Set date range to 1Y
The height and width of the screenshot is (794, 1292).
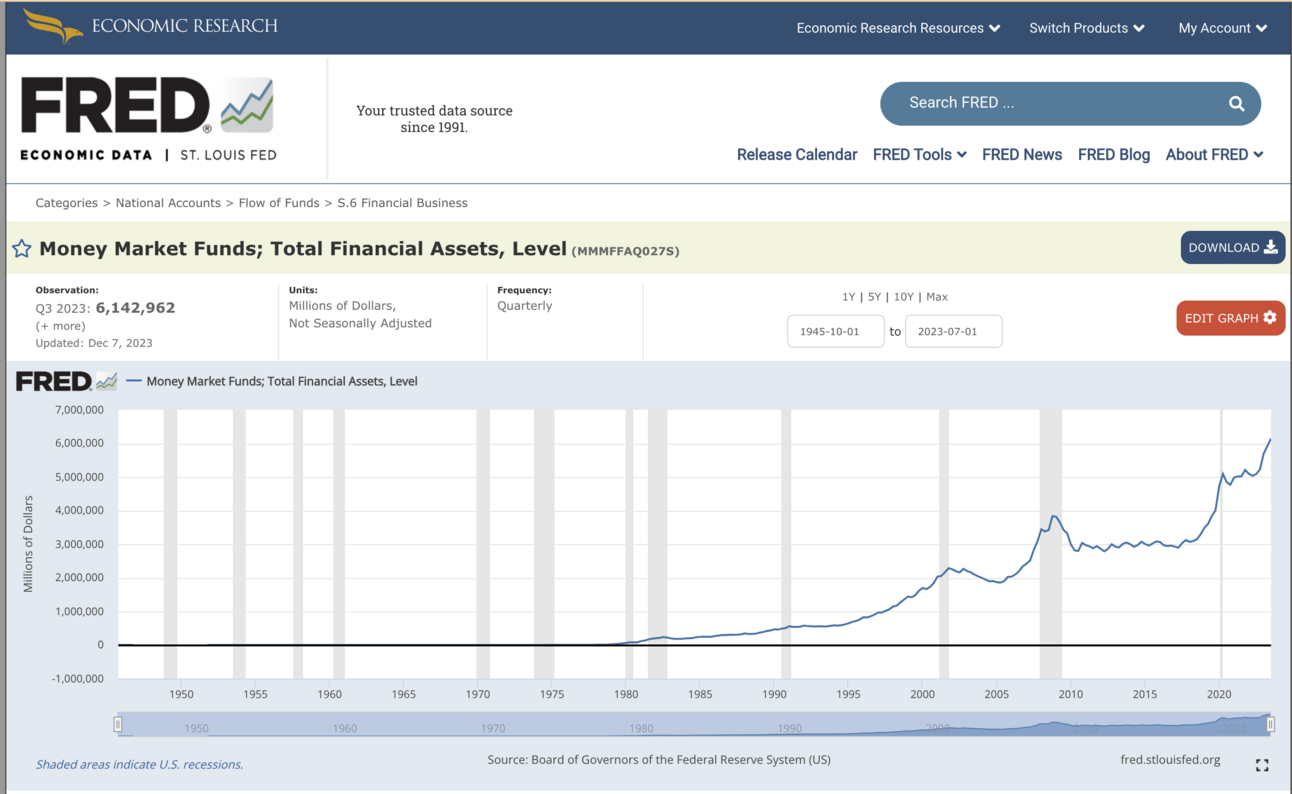(849, 297)
